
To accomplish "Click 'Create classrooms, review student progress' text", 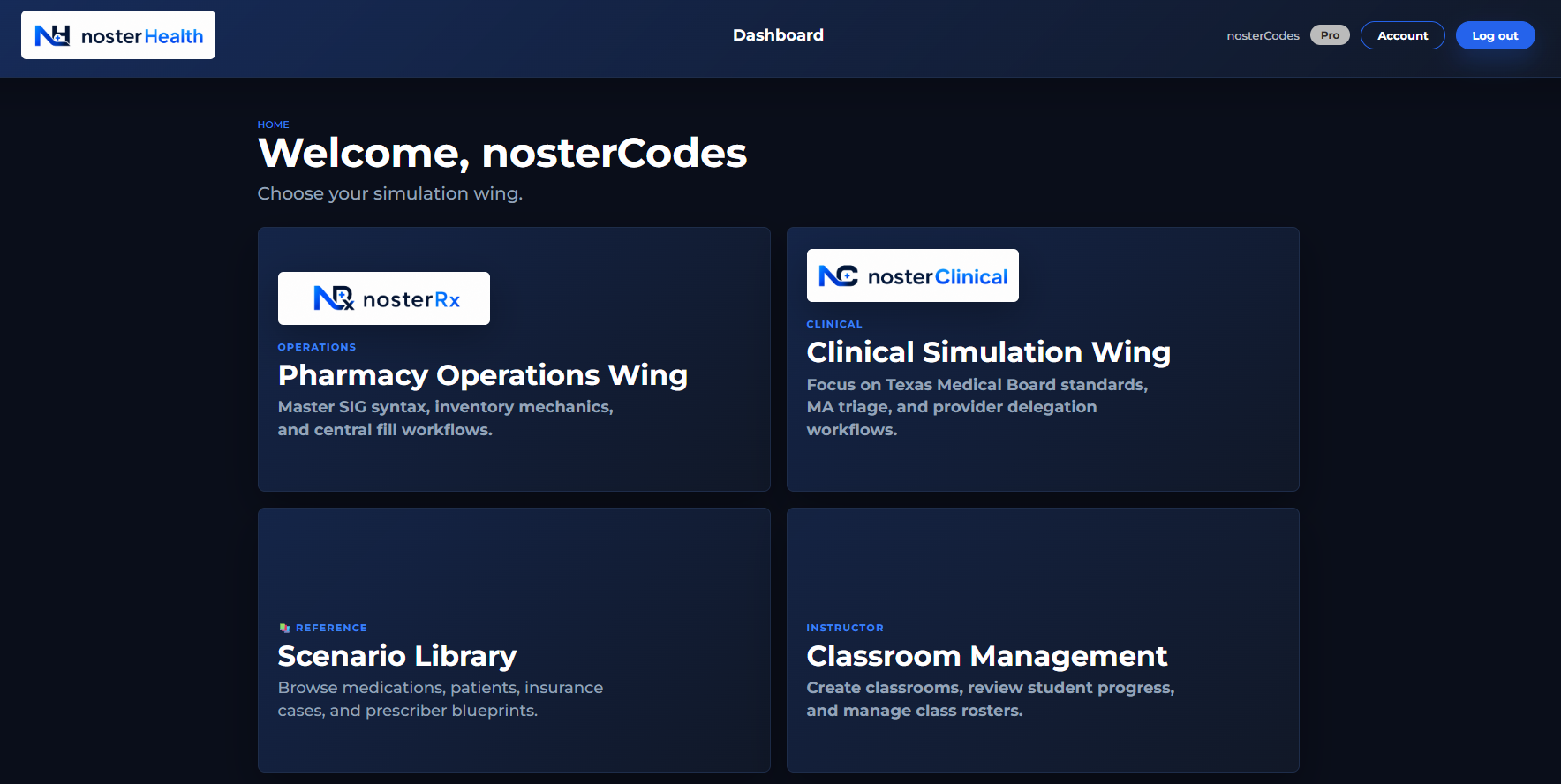I will (x=991, y=699).
